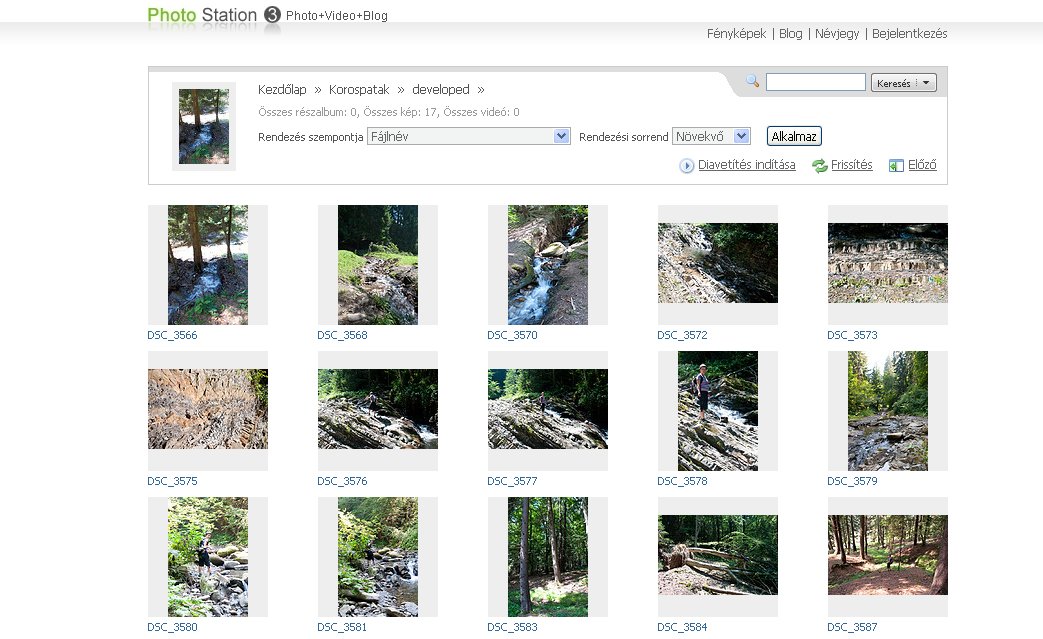Click into the search text field

pos(815,82)
